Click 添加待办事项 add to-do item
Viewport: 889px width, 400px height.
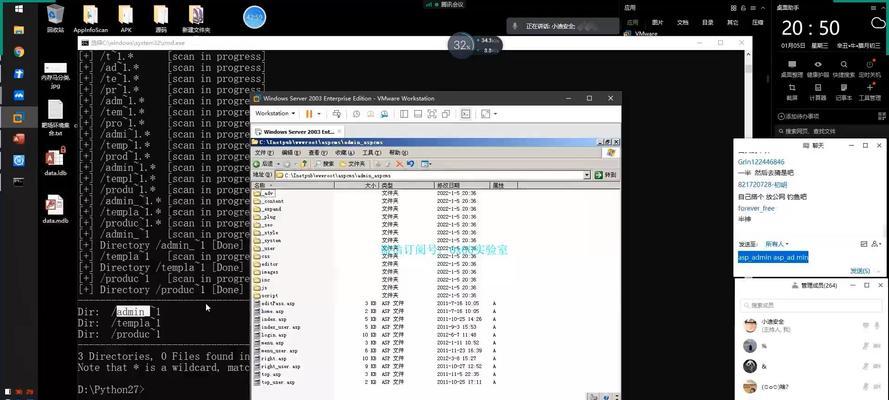click(x=798, y=116)
